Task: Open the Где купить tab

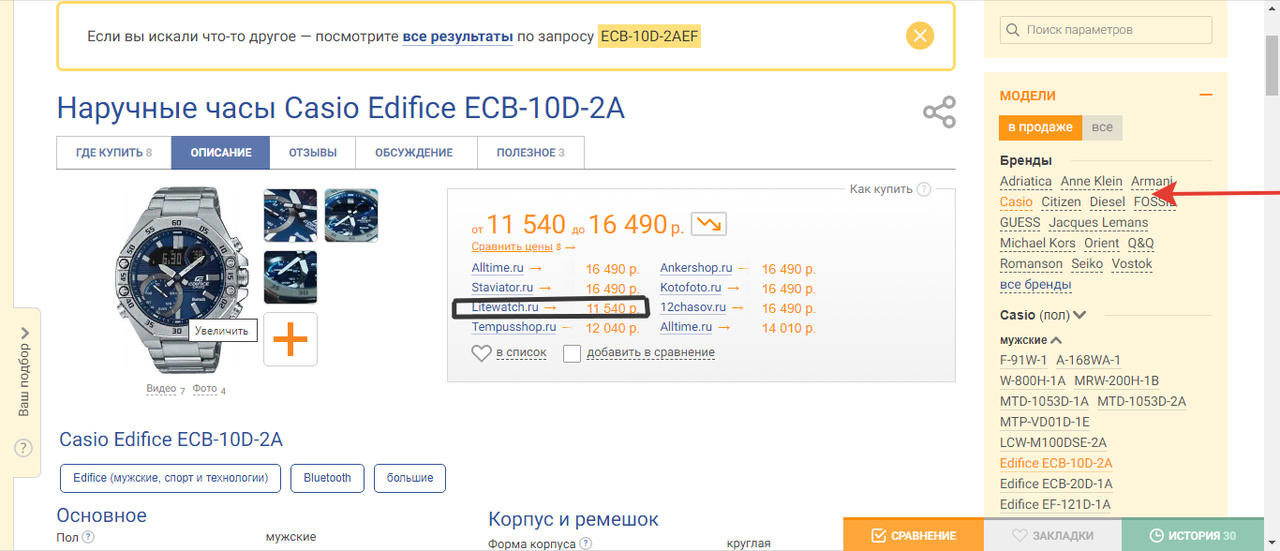Action: click(x=113, y=153)
